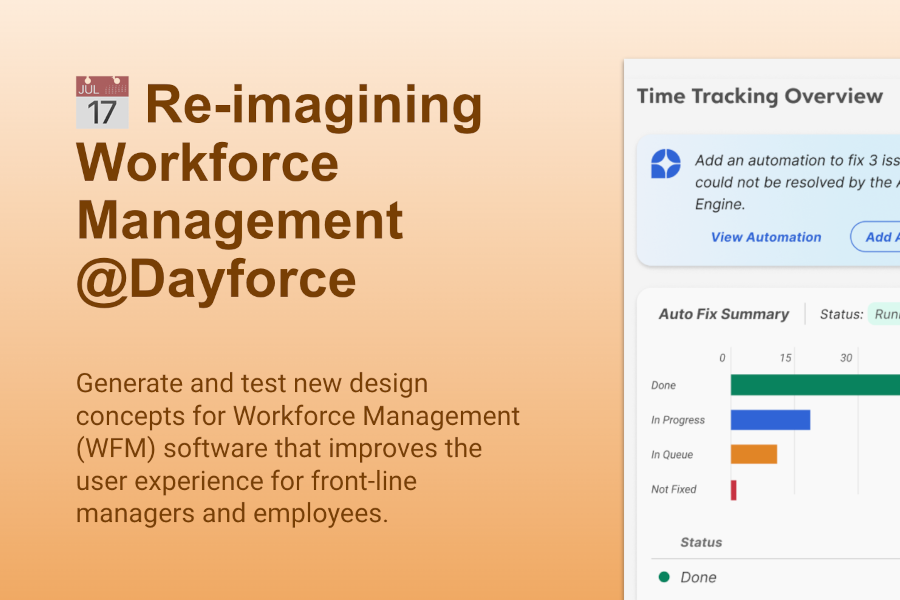Click the blue automation engine icon
This screenshot has width=900, height=600.
[666, 164]
